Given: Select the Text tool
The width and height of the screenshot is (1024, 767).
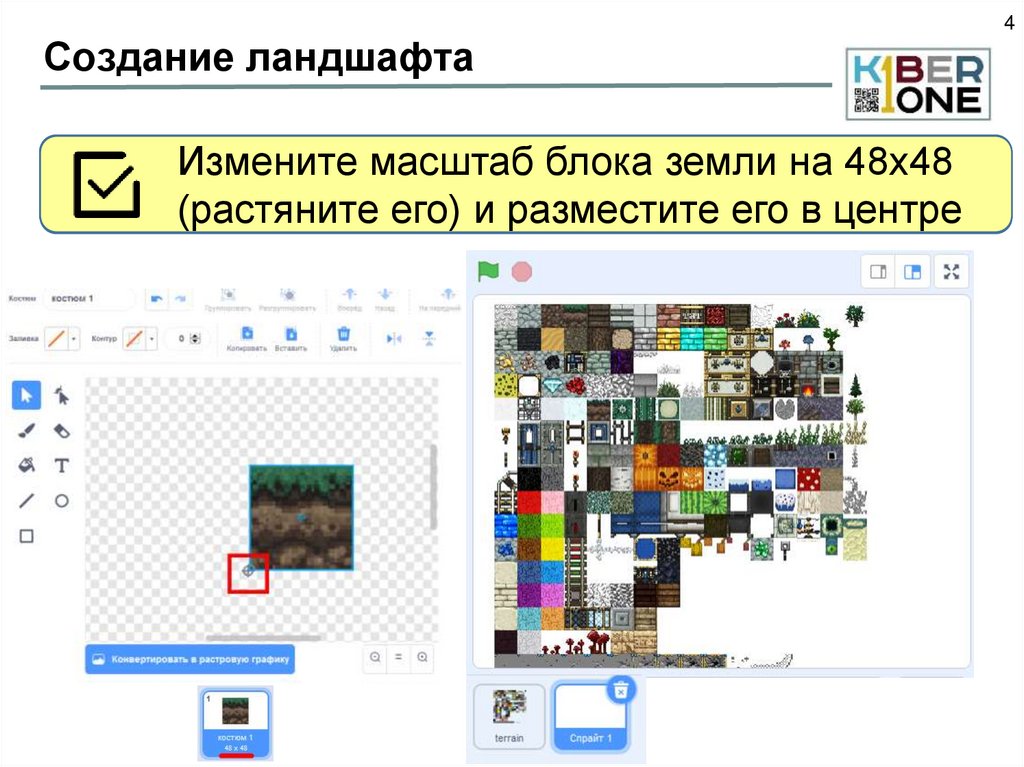Looking at the screenshot, I should (x=61, y=466).
